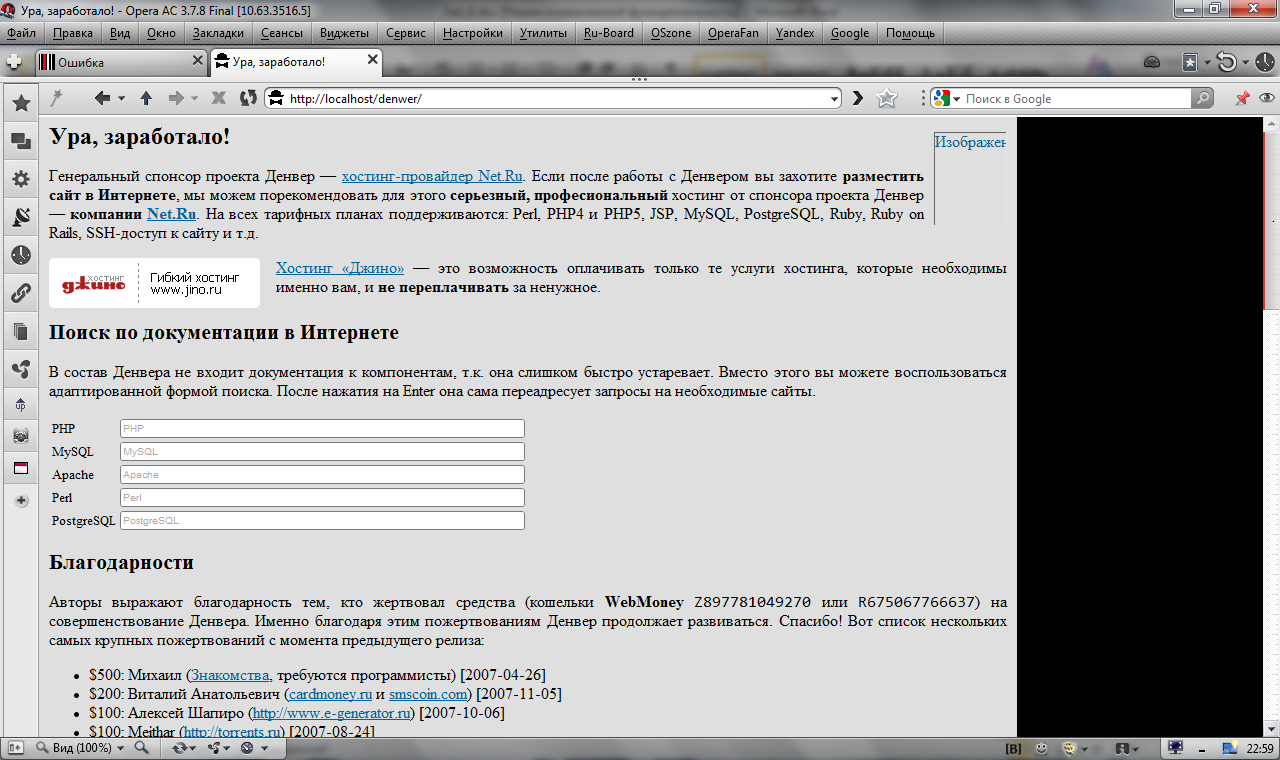Open the smscoin.com link
The height and width of the screenshot is (760, 1280).
(428, 694)
